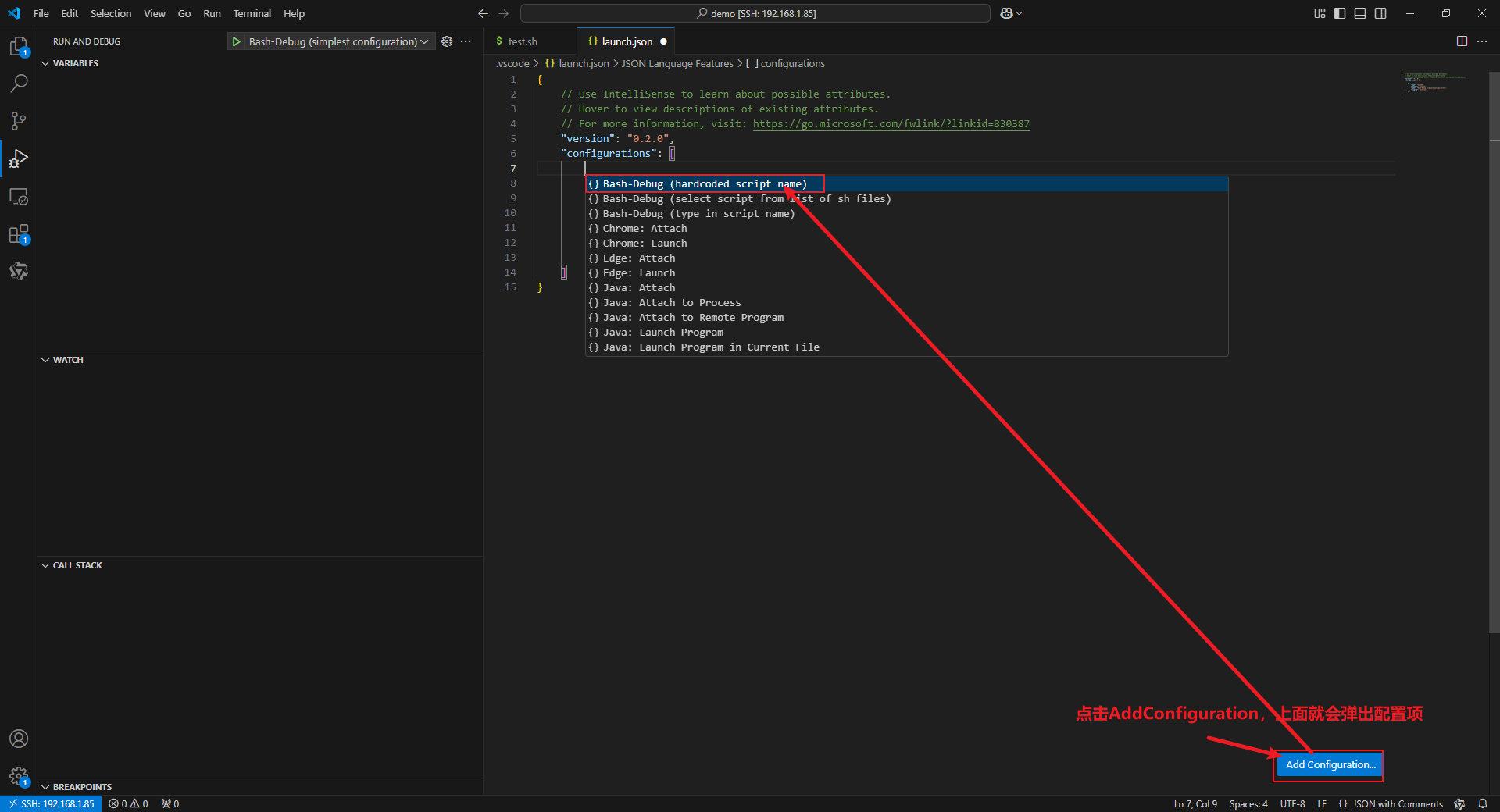Screen dimensions: 1500x812
Task: Open launch.json via debug gear icon
Action: [x=447, y=41]
